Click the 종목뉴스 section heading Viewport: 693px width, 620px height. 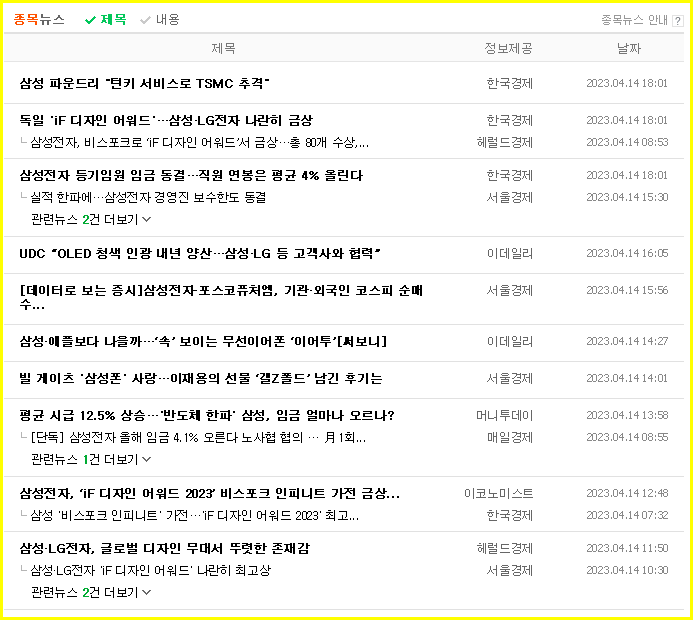pos(39,19)
